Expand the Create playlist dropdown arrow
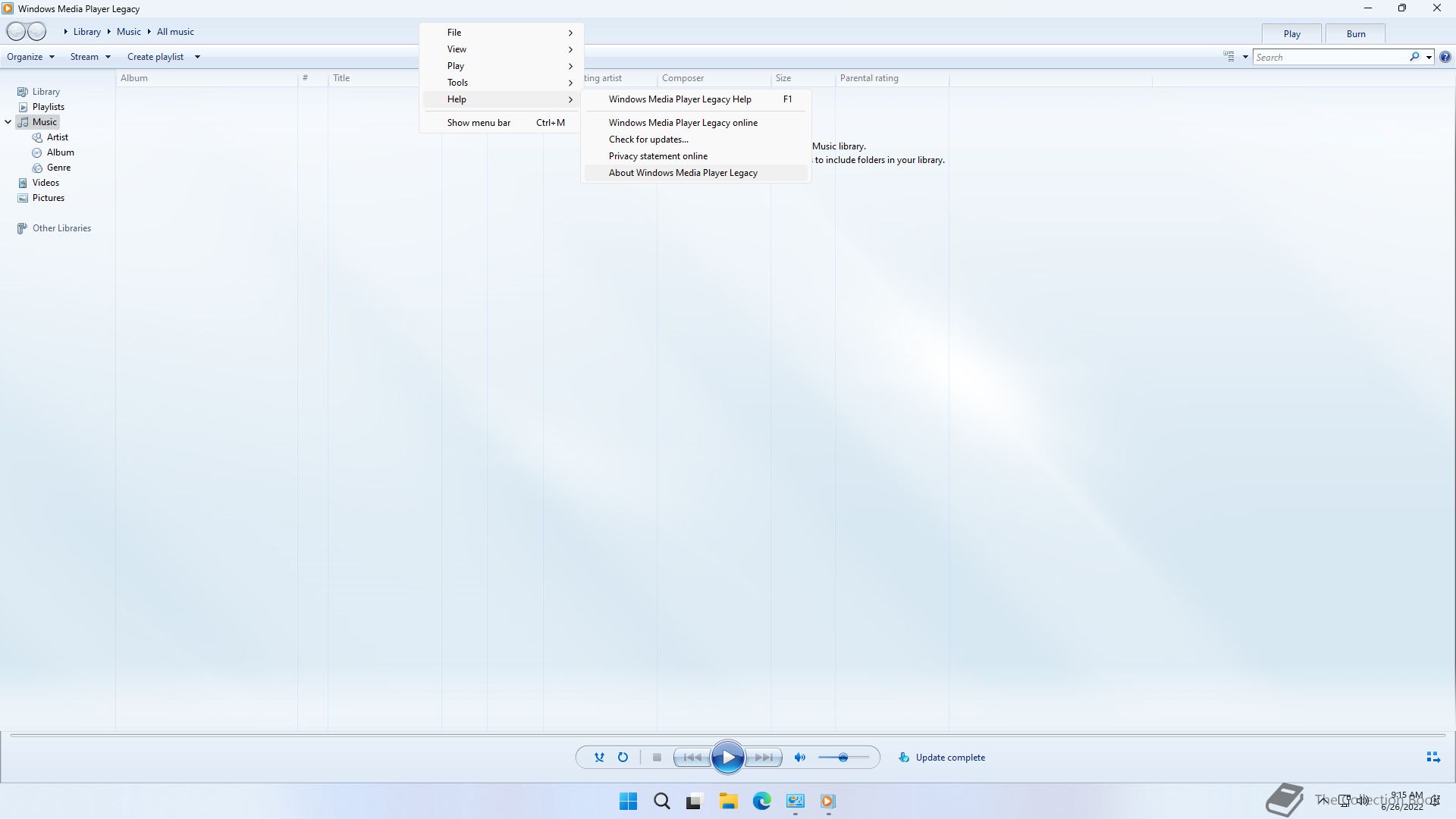This screenshot has height=819, width=1456. tap(197, 57)
